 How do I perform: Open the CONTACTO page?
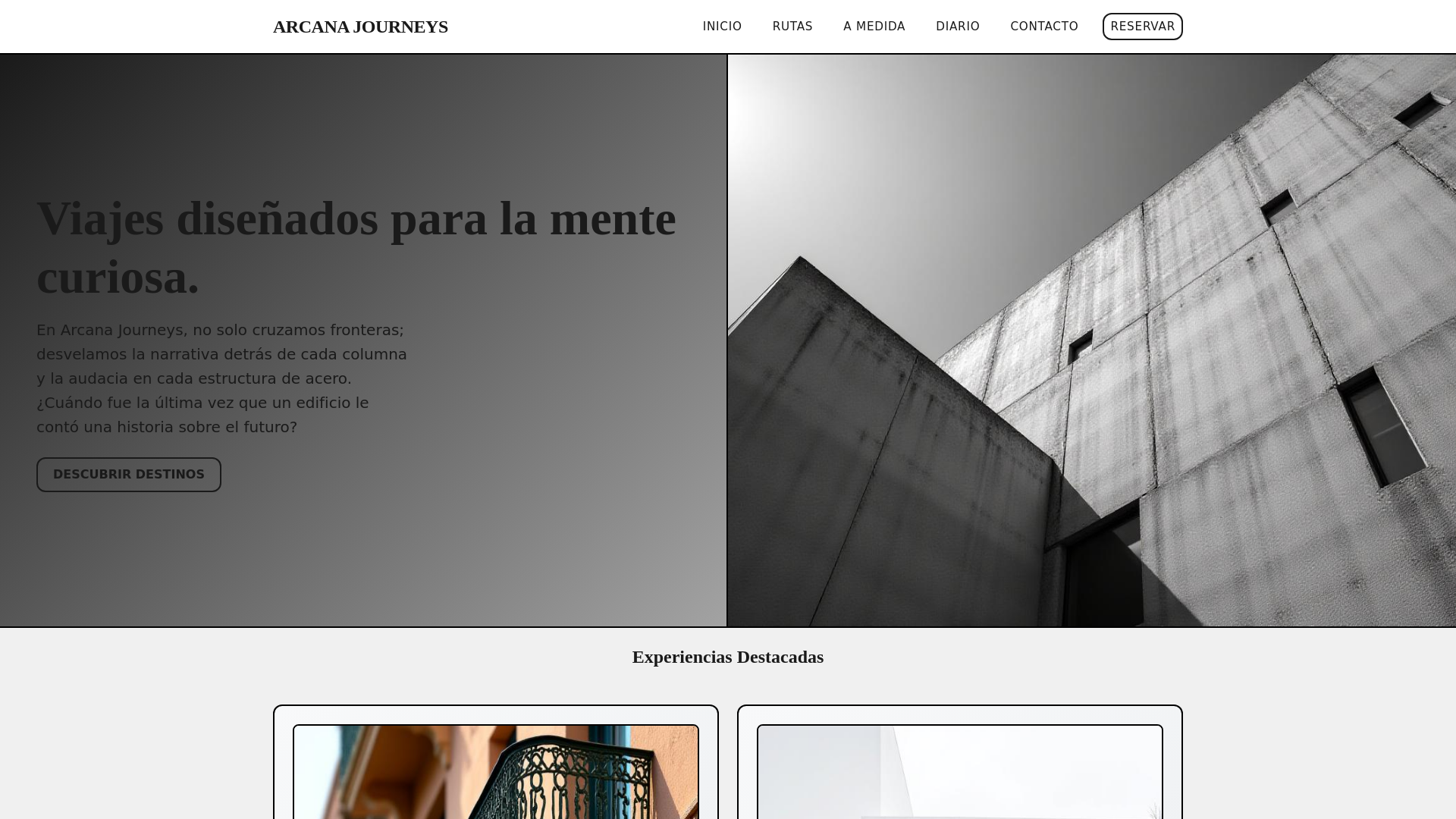pos(1043,27)
